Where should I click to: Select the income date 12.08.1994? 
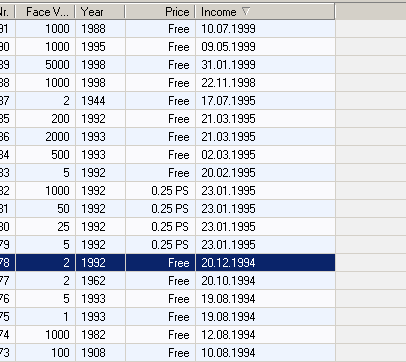click(228, 335)
